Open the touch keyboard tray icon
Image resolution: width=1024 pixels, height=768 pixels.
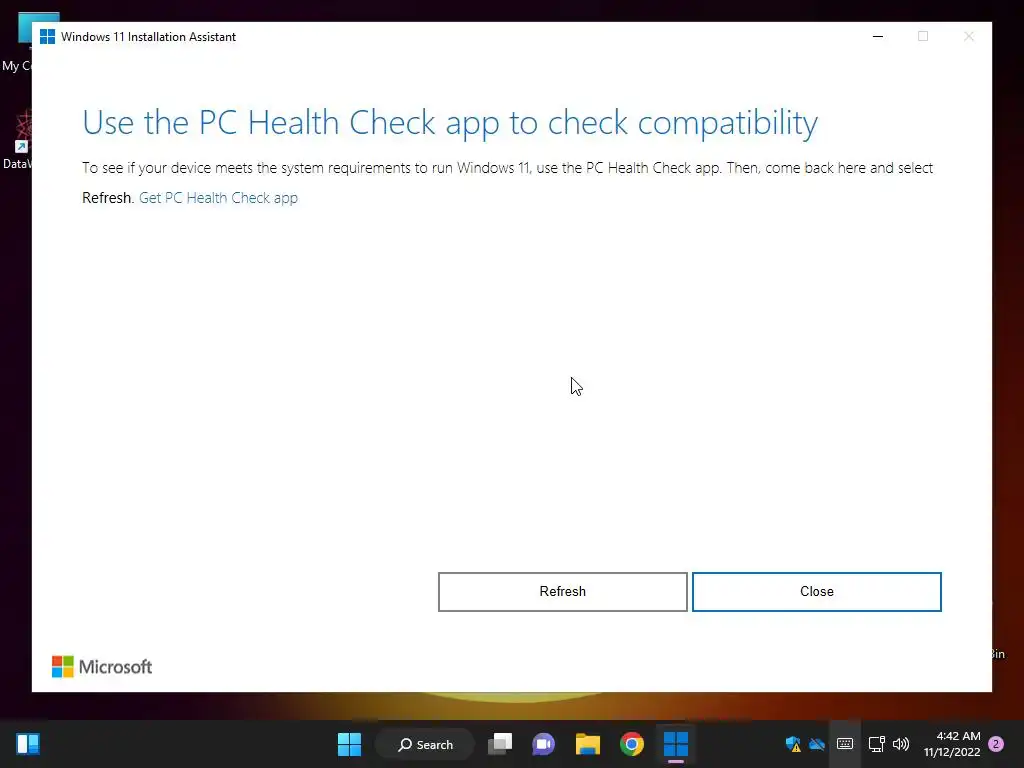click(x=845, y=744)
